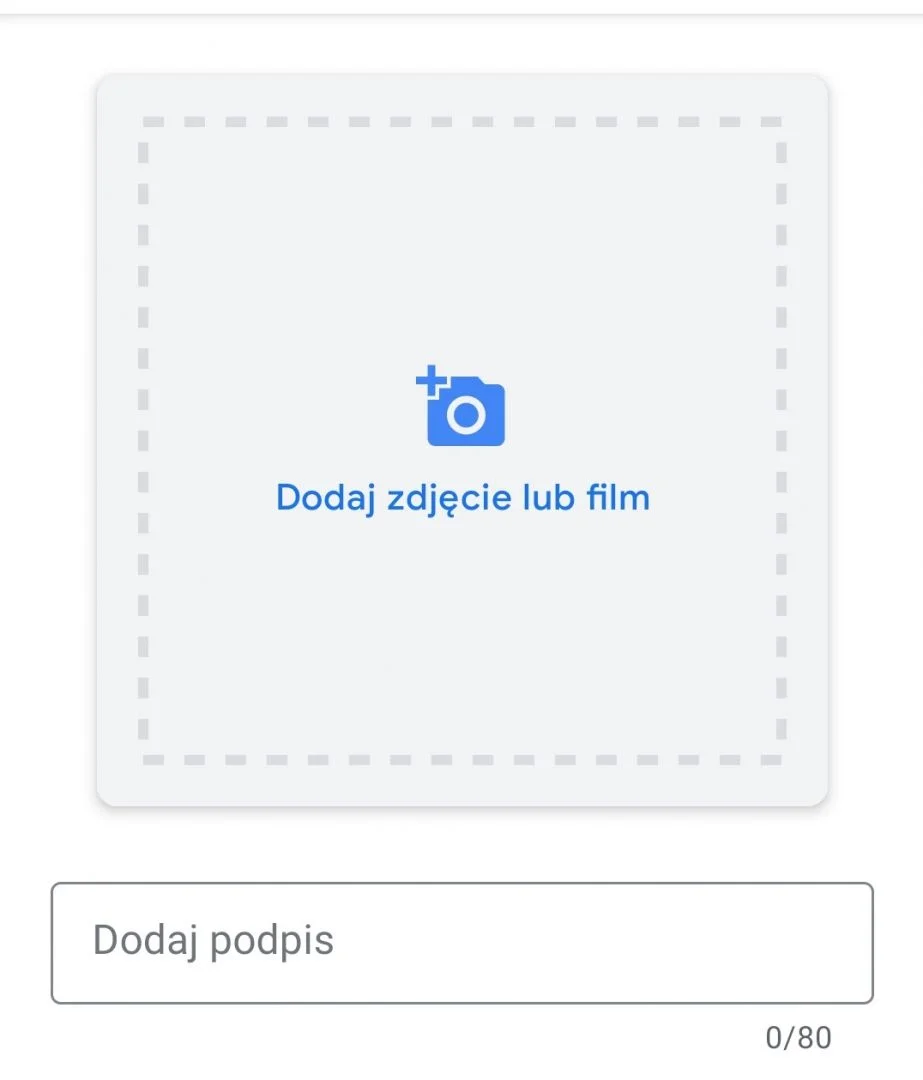Click the blue camera icon
The width and height of the screenshot is (923, 1080).
462,408
